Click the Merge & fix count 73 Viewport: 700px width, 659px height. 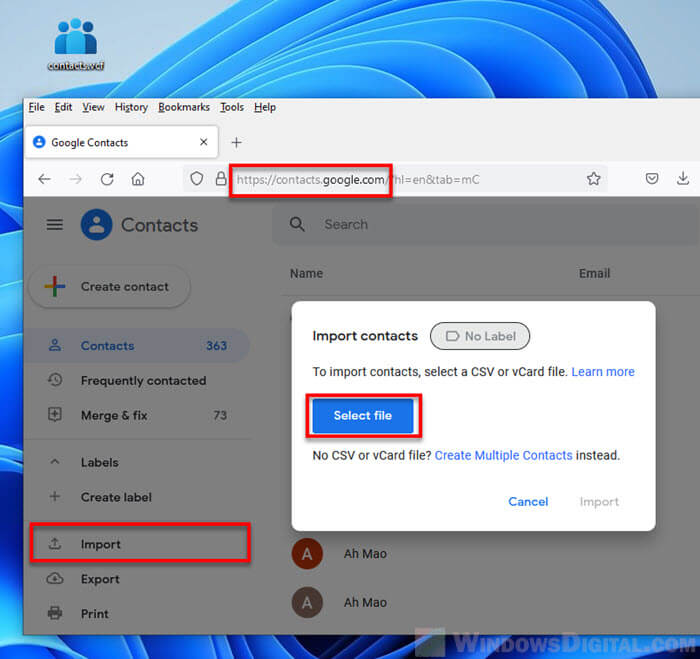220,415
